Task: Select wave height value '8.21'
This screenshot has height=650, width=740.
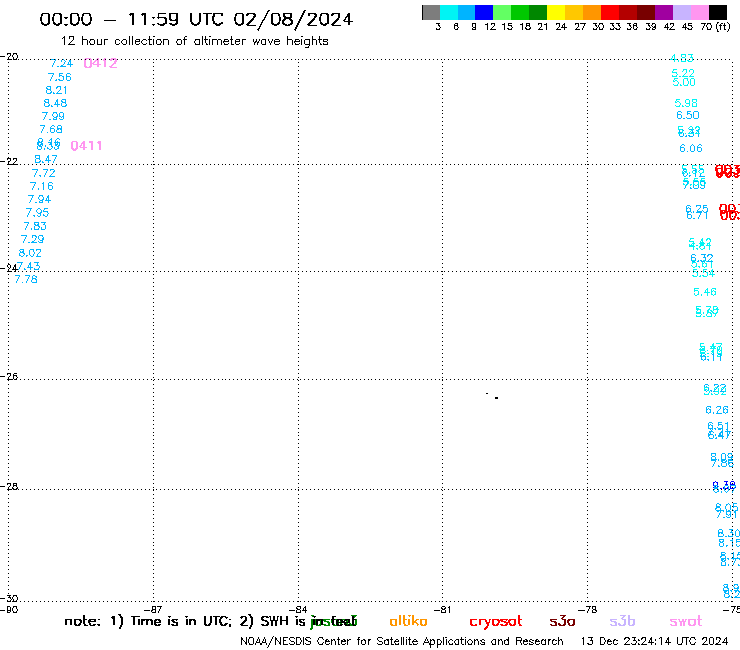Action: [x=57, y=90]
